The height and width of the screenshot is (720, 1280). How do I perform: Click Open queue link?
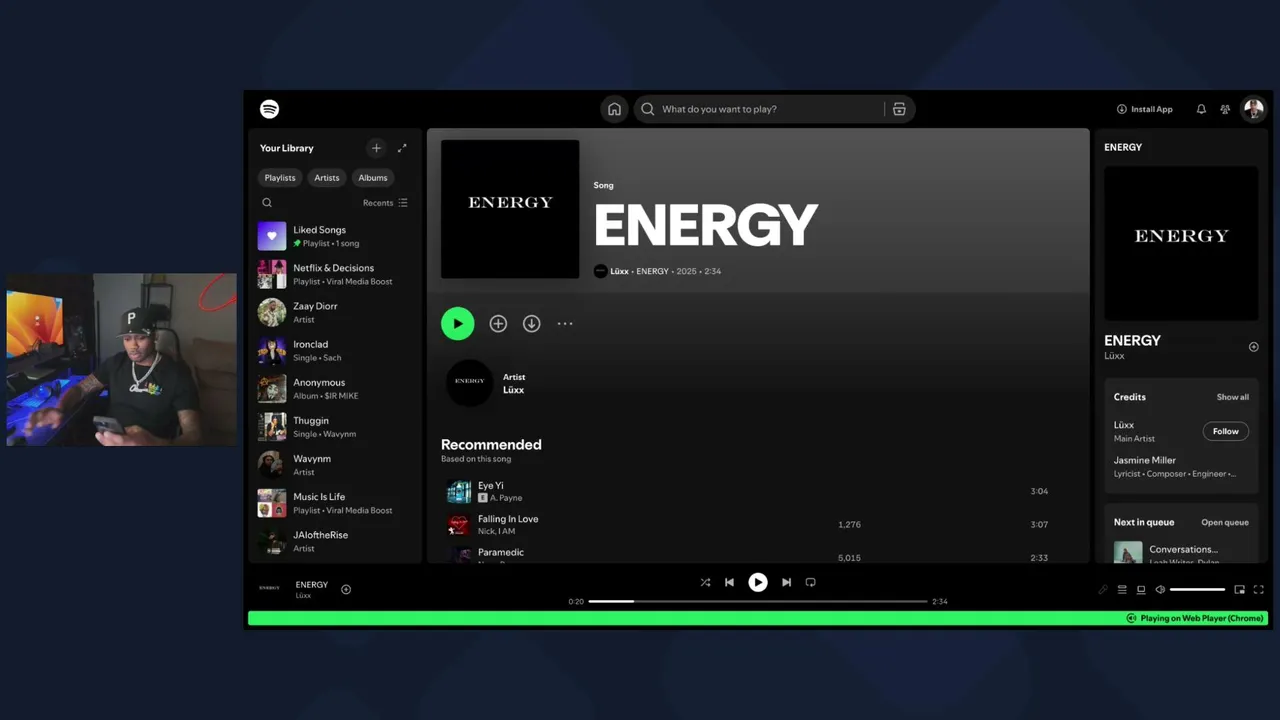[1225, 522]
